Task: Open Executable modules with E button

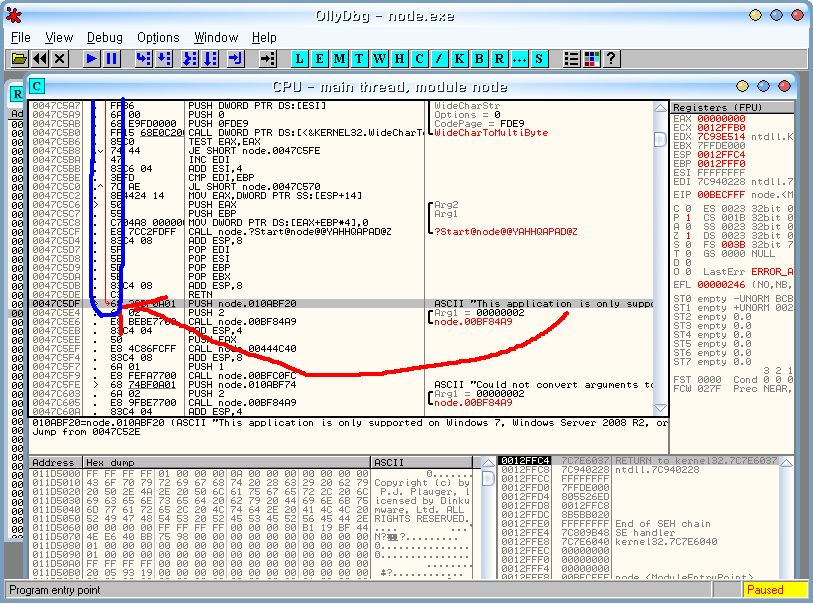Action: point(319,59)
